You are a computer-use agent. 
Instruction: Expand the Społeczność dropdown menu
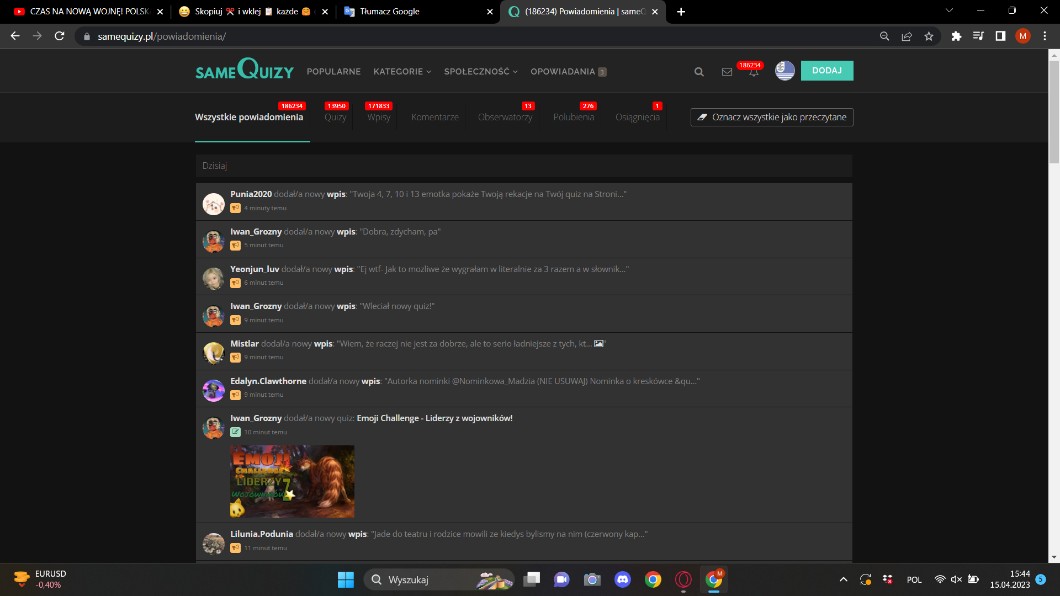tap(481, 72)
